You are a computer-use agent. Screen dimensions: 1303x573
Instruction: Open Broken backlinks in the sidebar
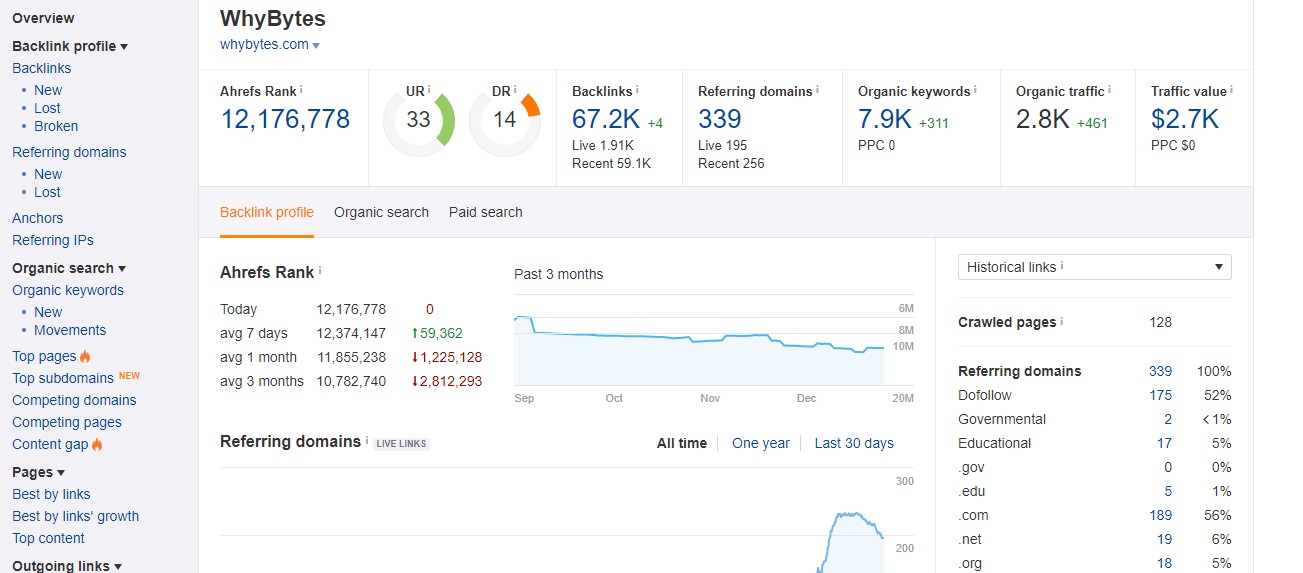56,126
